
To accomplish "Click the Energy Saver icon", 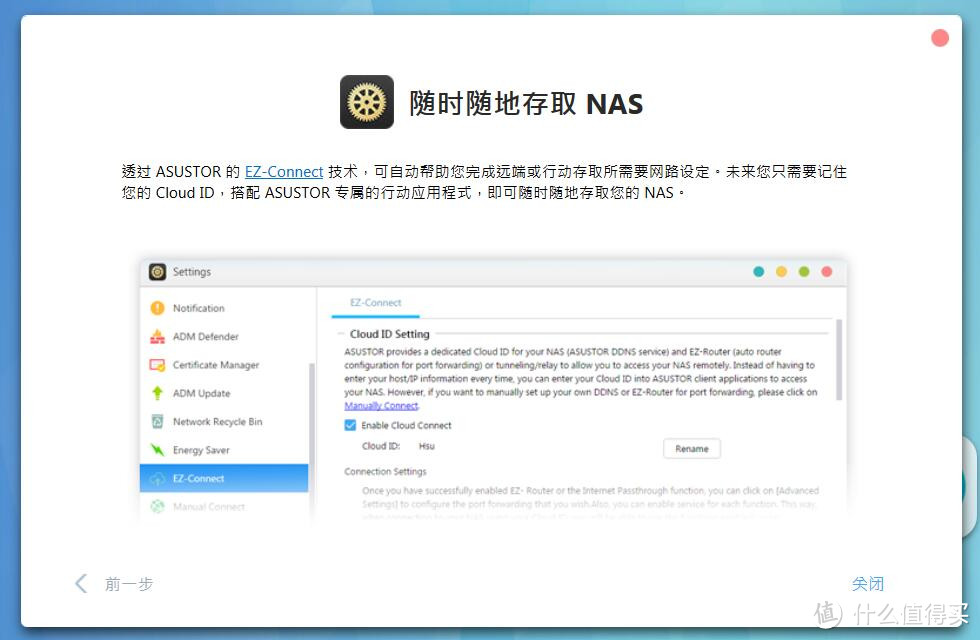I will click(158, 449).
